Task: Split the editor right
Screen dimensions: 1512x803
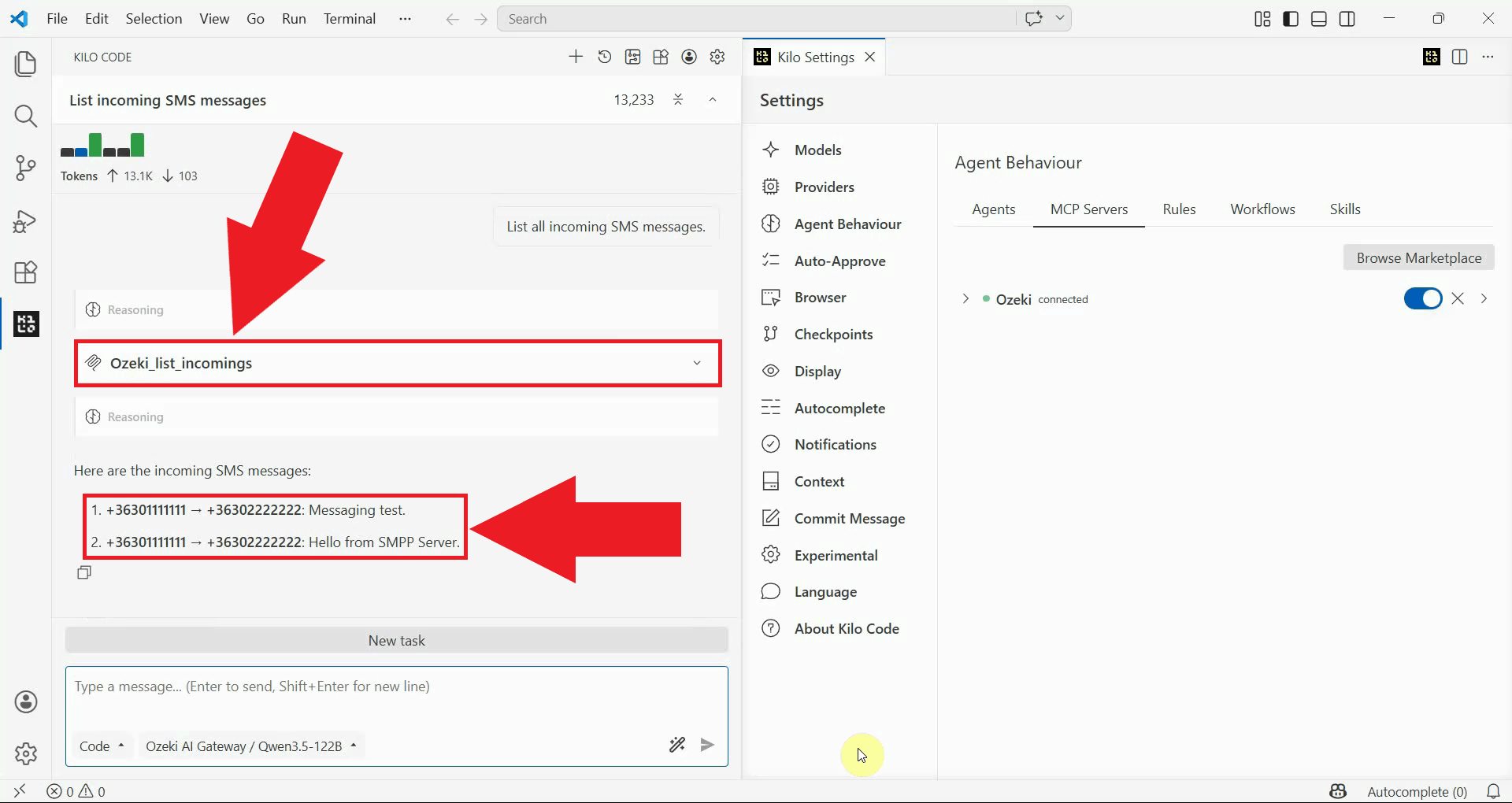Action: 1459,57
